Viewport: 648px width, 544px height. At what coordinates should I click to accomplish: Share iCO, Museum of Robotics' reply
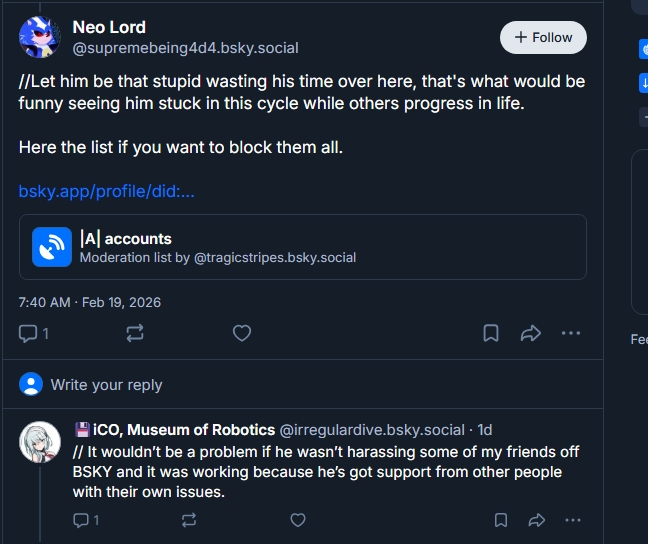tap(537, 520)
